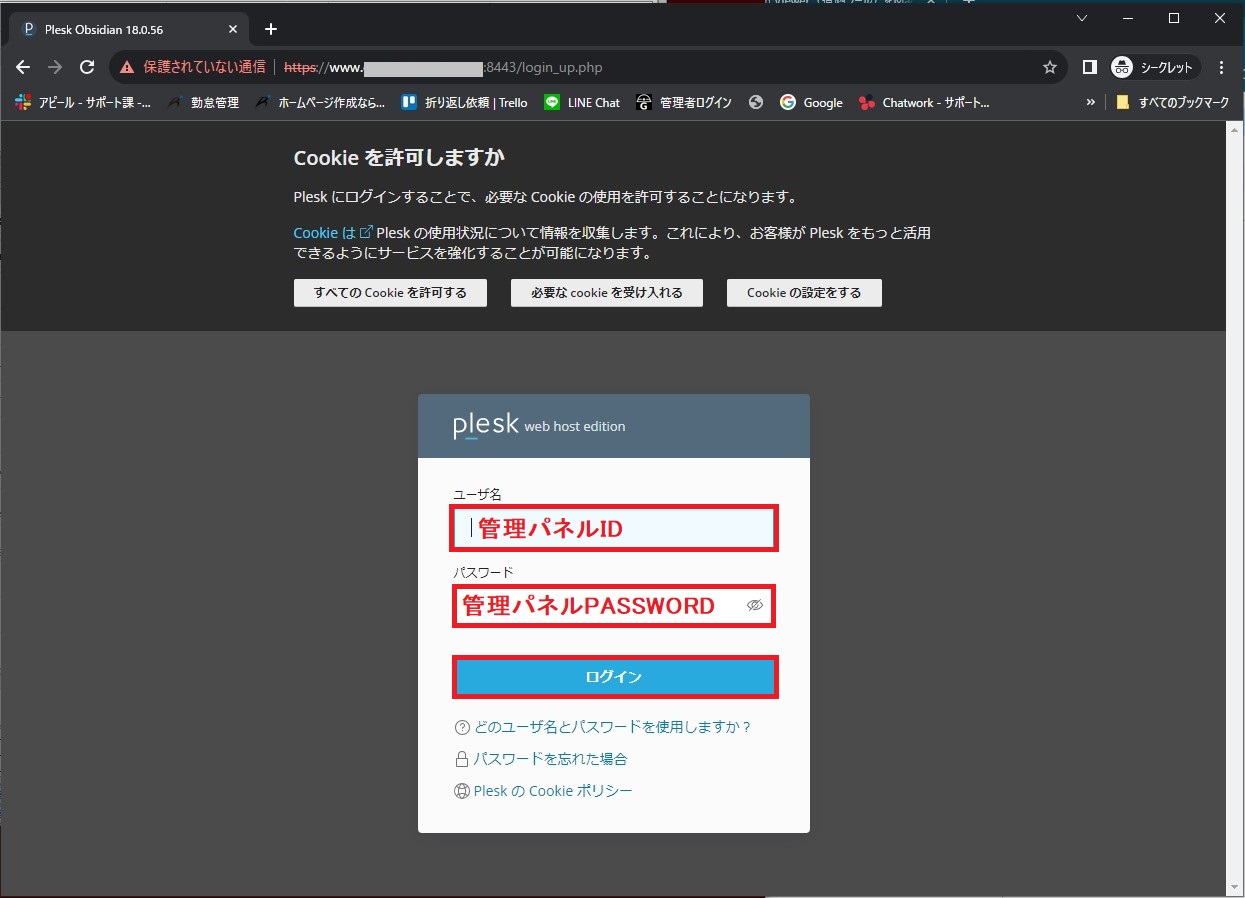Open the LINE Chat bookmark
The image size is (1245, 898).
582,102
